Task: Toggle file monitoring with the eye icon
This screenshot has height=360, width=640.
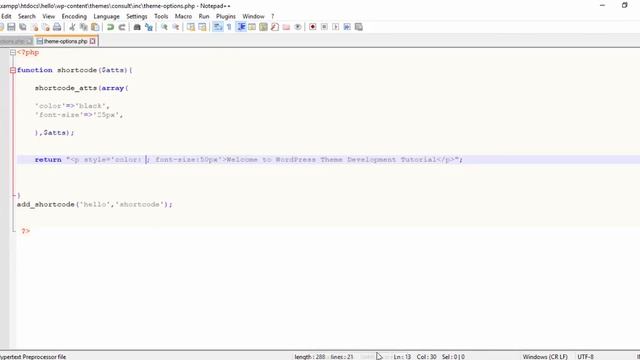Action: point(298,27)
